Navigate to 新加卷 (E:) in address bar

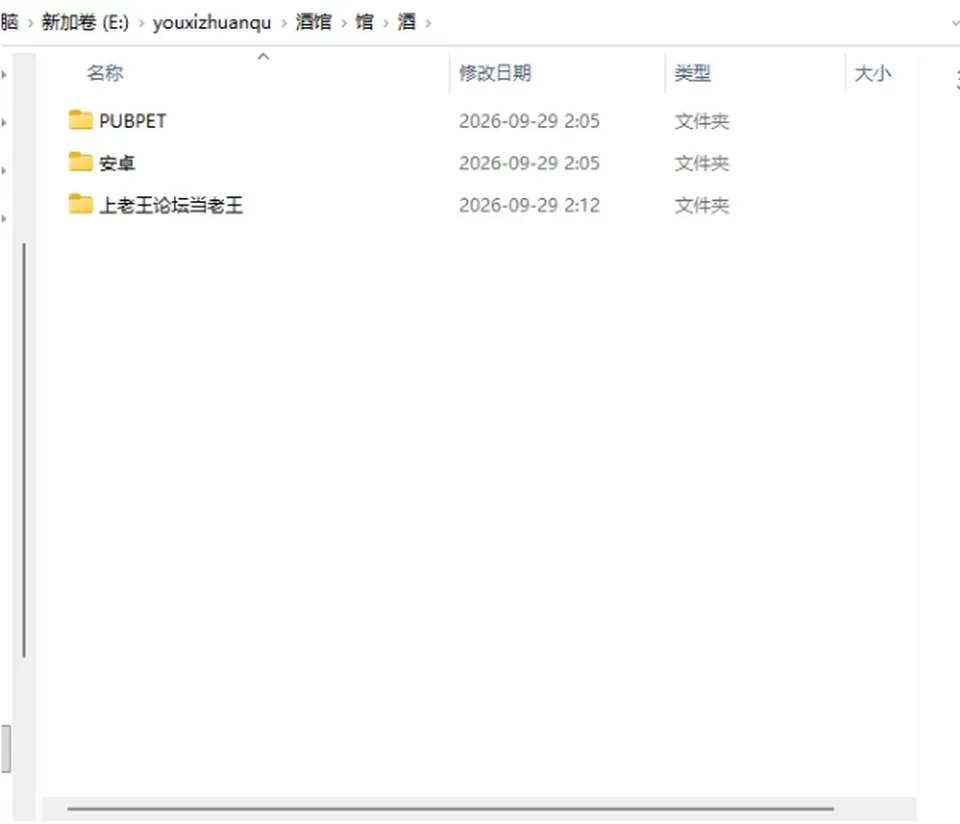[x=85, y=23]
